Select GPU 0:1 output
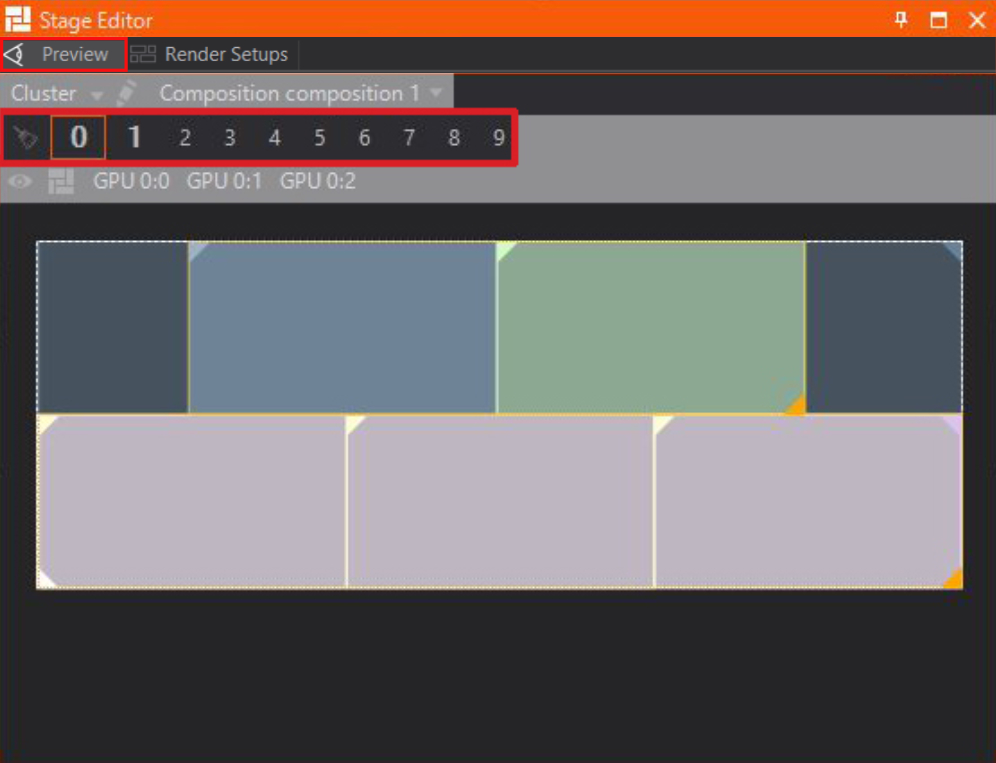 tap(223, 182)
